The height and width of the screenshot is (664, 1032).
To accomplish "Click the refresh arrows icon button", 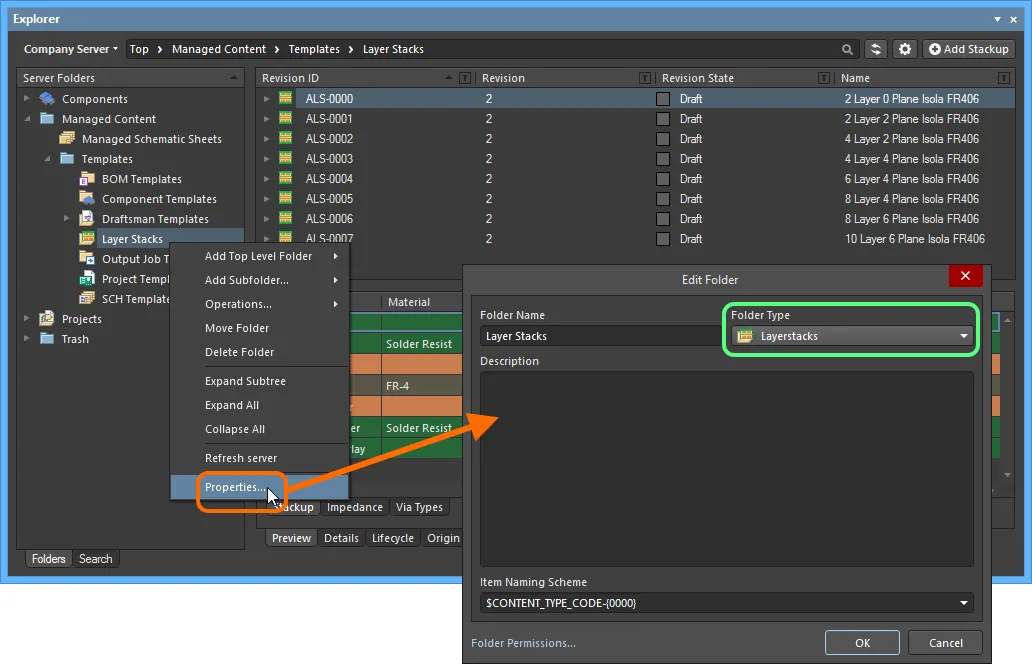I will point(875,49).
